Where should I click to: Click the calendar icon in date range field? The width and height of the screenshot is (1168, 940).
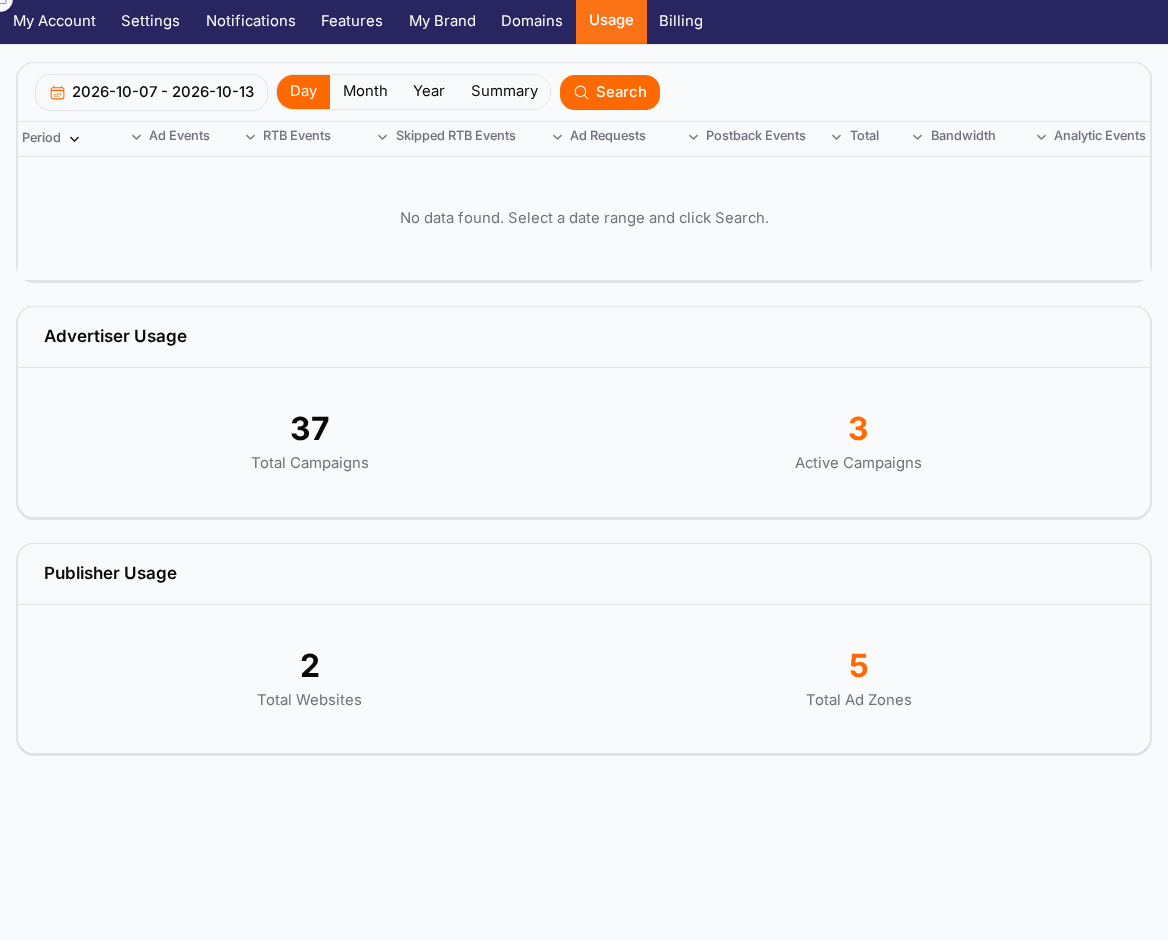coord(57,92)
